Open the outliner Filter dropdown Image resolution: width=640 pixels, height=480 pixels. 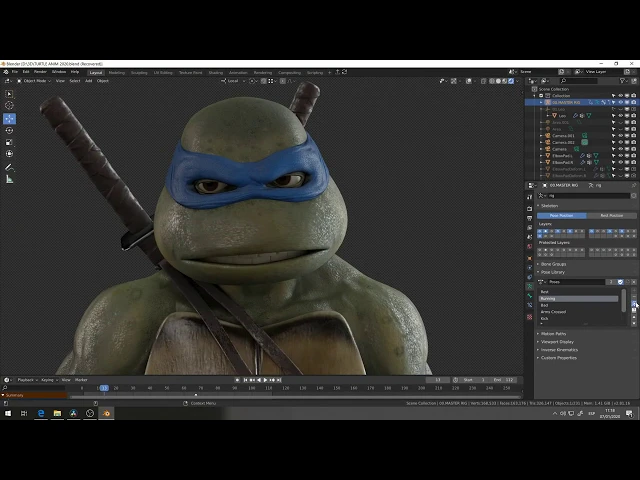(x=623, y=81)
